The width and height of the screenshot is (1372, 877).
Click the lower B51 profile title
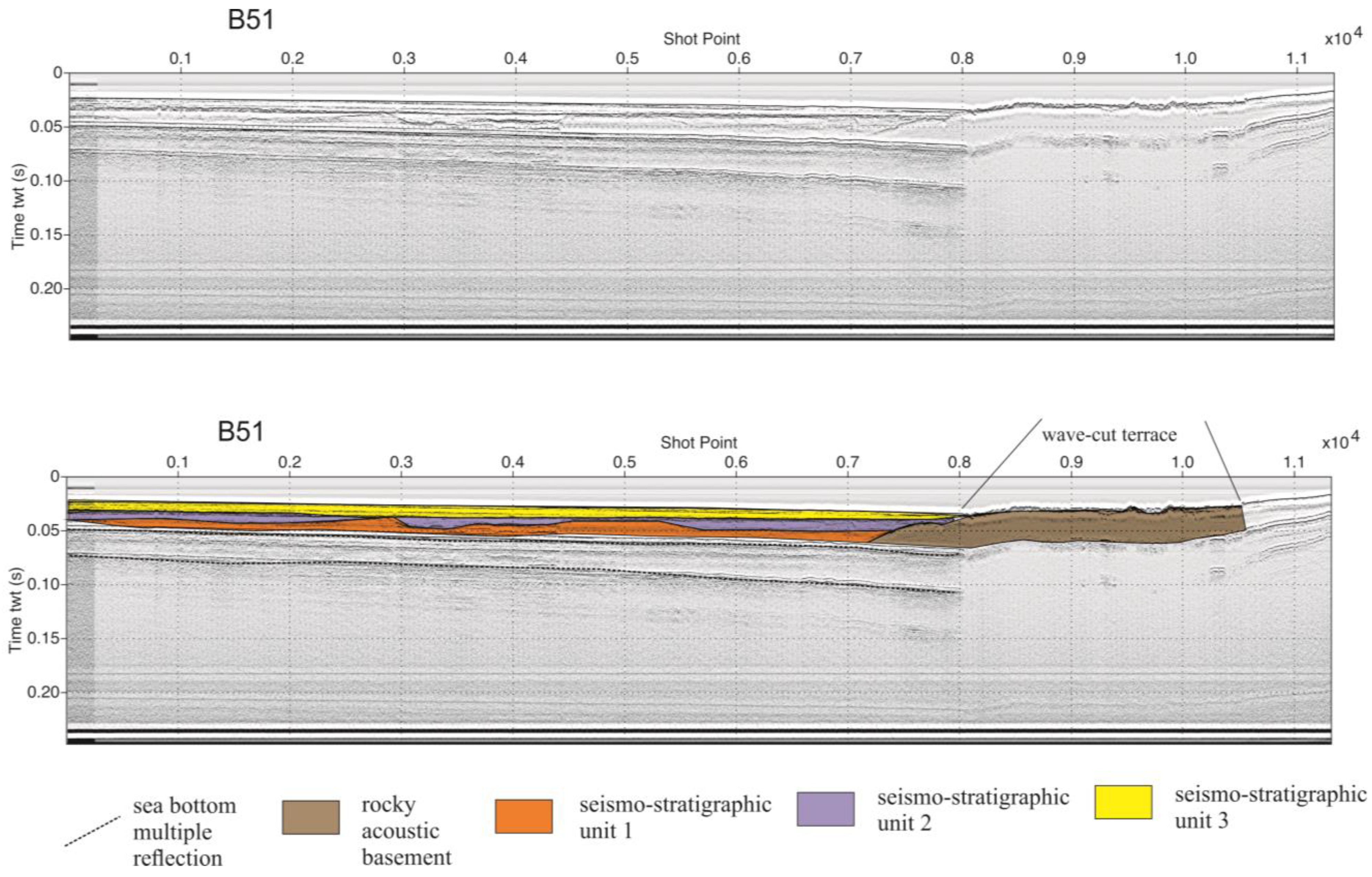coord(241,431)
